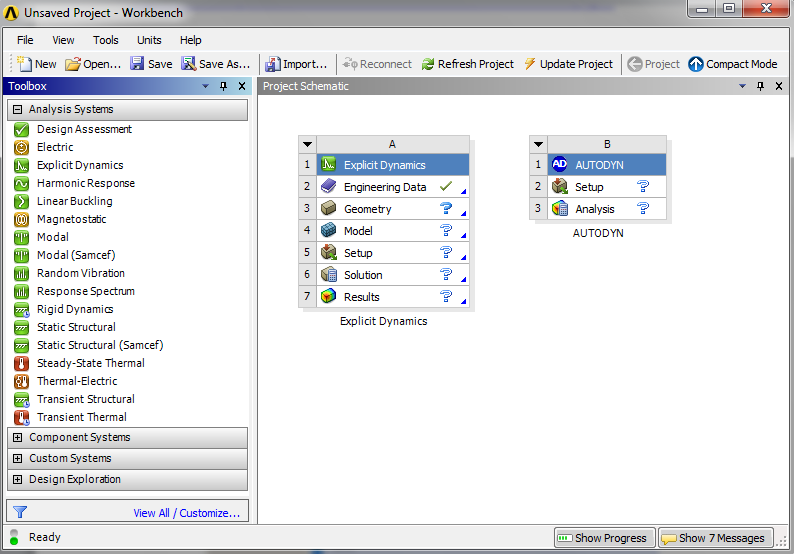The height and width of the screenshot is (554, 794).
Task: Click the Engineering Data green checkmark status
Action: click(x=446, y=186)
